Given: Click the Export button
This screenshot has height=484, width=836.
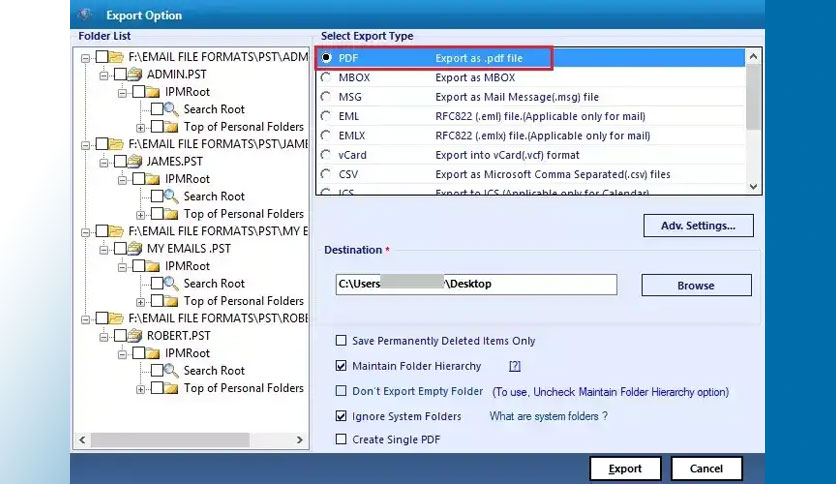Looking at the screenshot, I should pyautogui.click(x=625, y=469).
